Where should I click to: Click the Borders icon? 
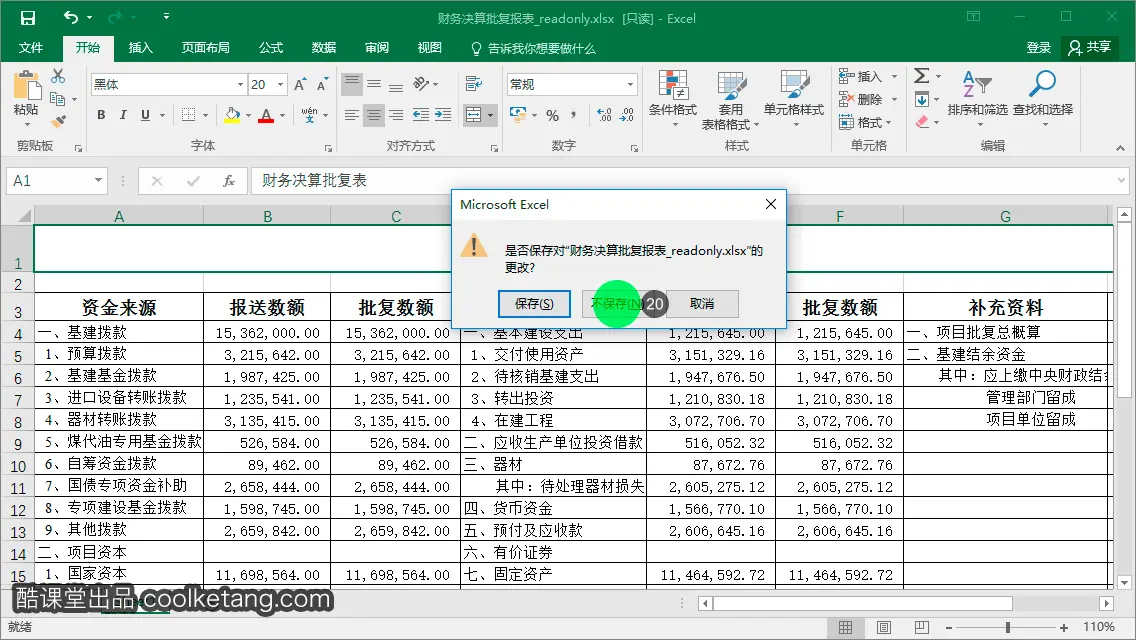point(188,115)
